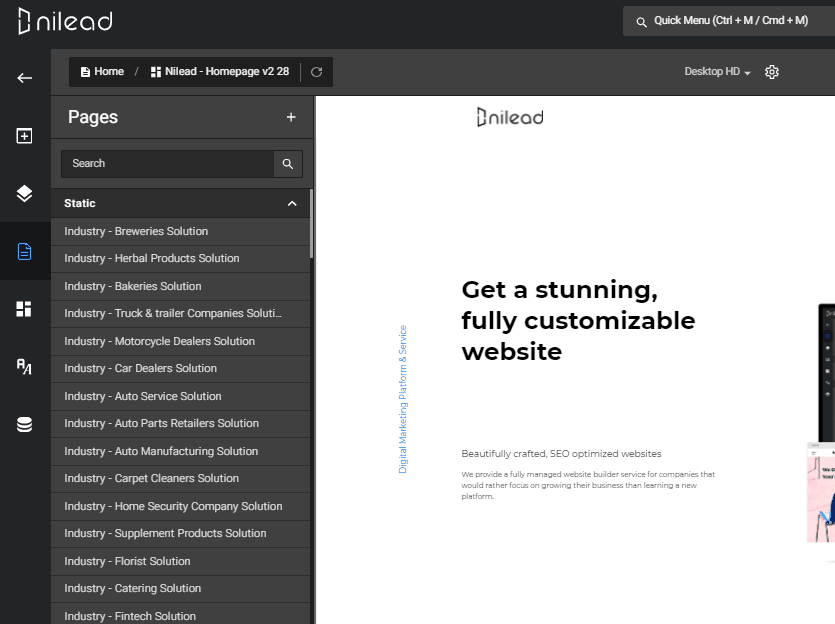Click Nilead - Homepage v2 28 breadcrumb
Screen dimensions: 835x624
point(220,72)
